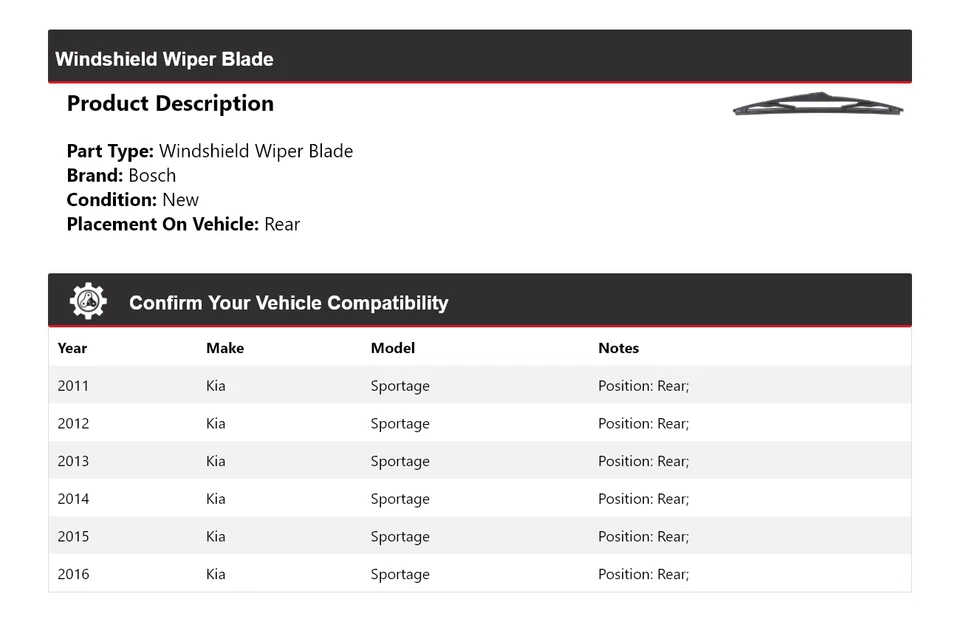Click the 2011 year row cell
Image resolution: width=960 pixels, height=622 pixels.
pos(73,386)
